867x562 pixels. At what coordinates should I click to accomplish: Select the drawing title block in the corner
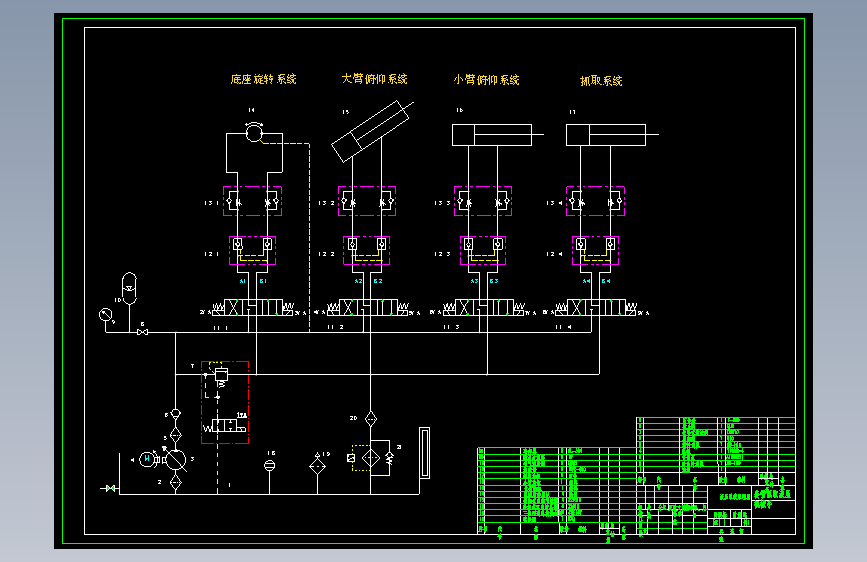coord(715,510)
